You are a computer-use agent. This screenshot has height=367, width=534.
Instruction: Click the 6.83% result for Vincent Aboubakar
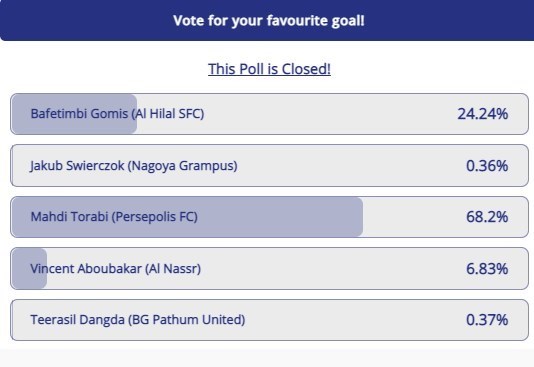487,269
